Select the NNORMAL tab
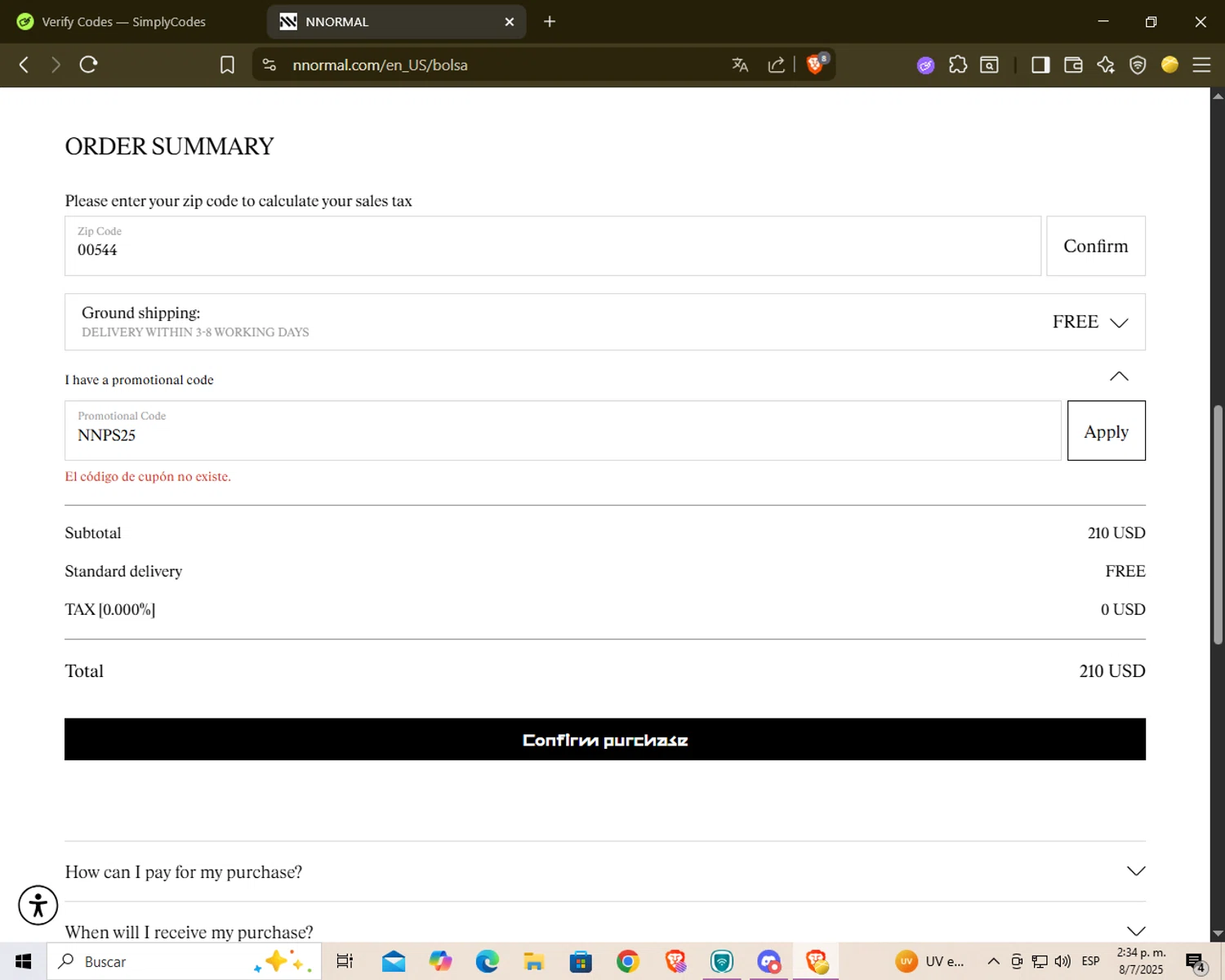 396,22
